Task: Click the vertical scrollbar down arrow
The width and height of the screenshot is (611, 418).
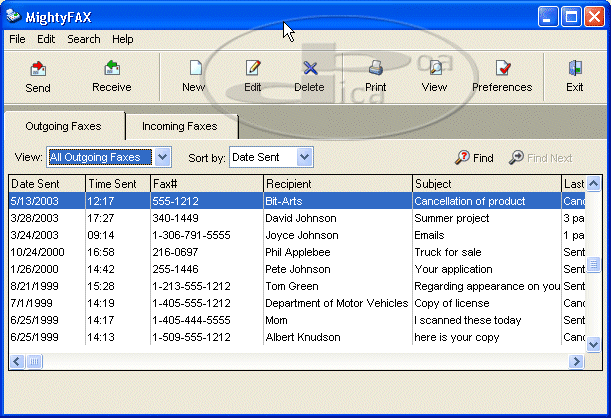Action: coord(593,344)
